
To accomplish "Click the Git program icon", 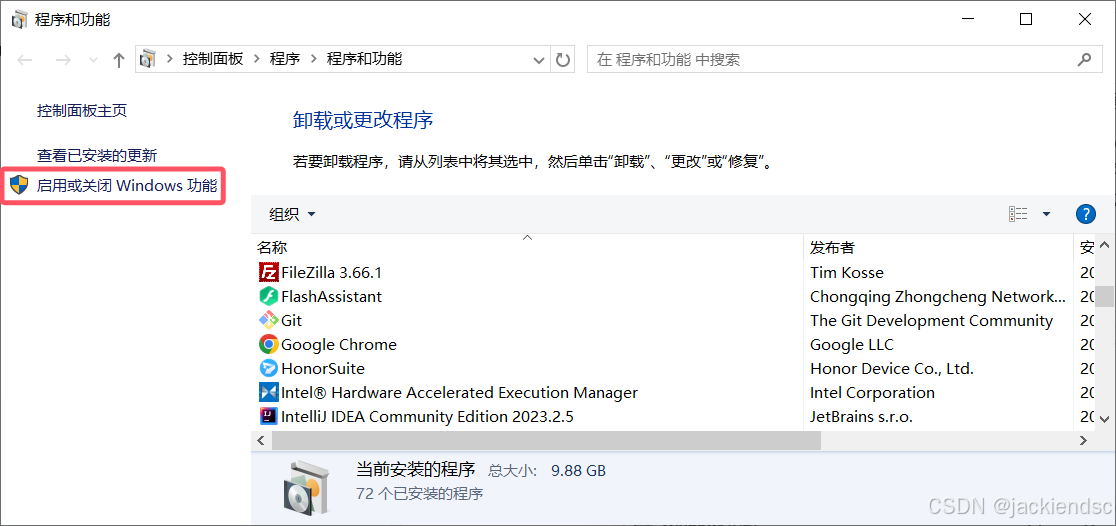I will [x=268, y=320].
